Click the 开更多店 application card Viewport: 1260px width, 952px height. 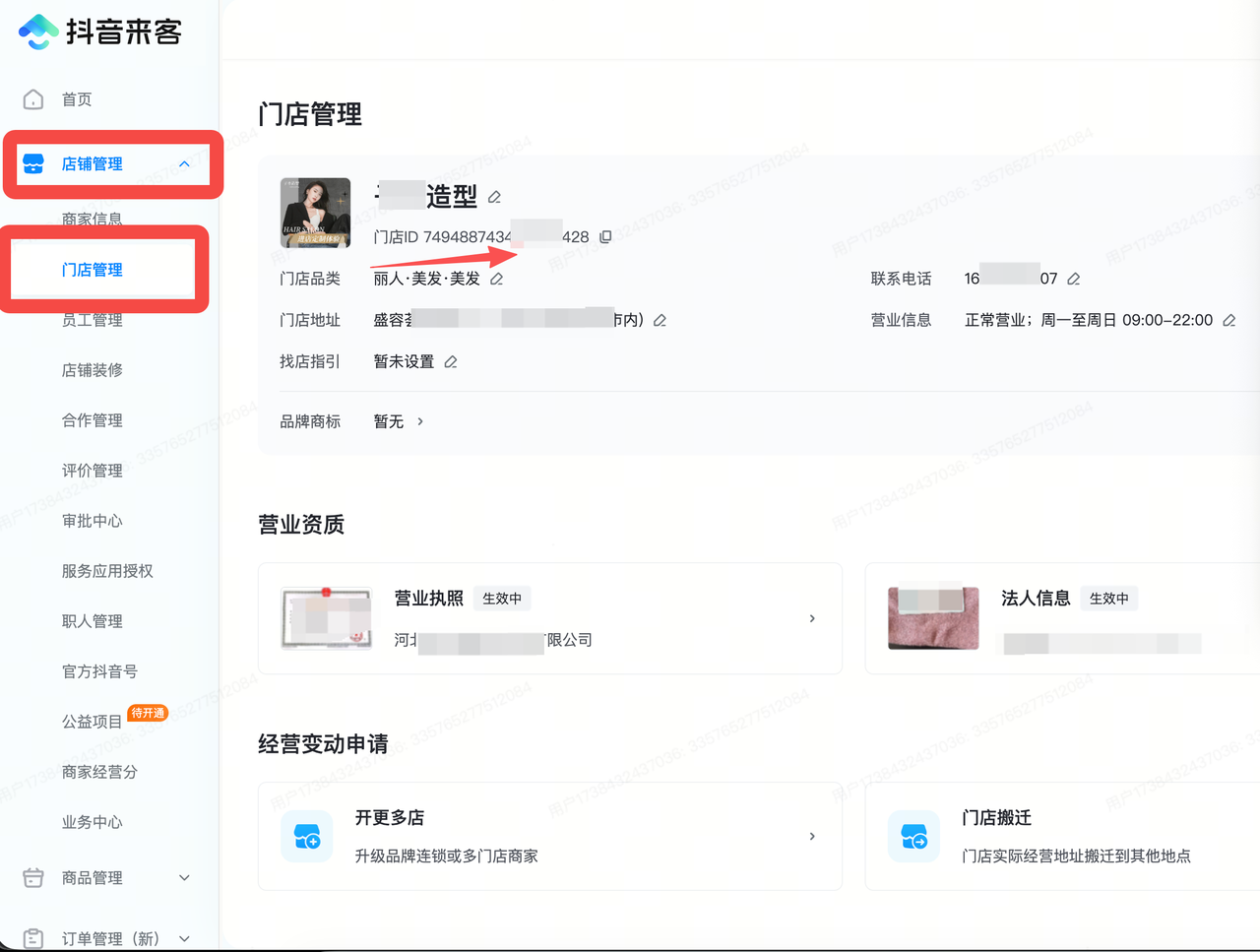click(549, 836)
